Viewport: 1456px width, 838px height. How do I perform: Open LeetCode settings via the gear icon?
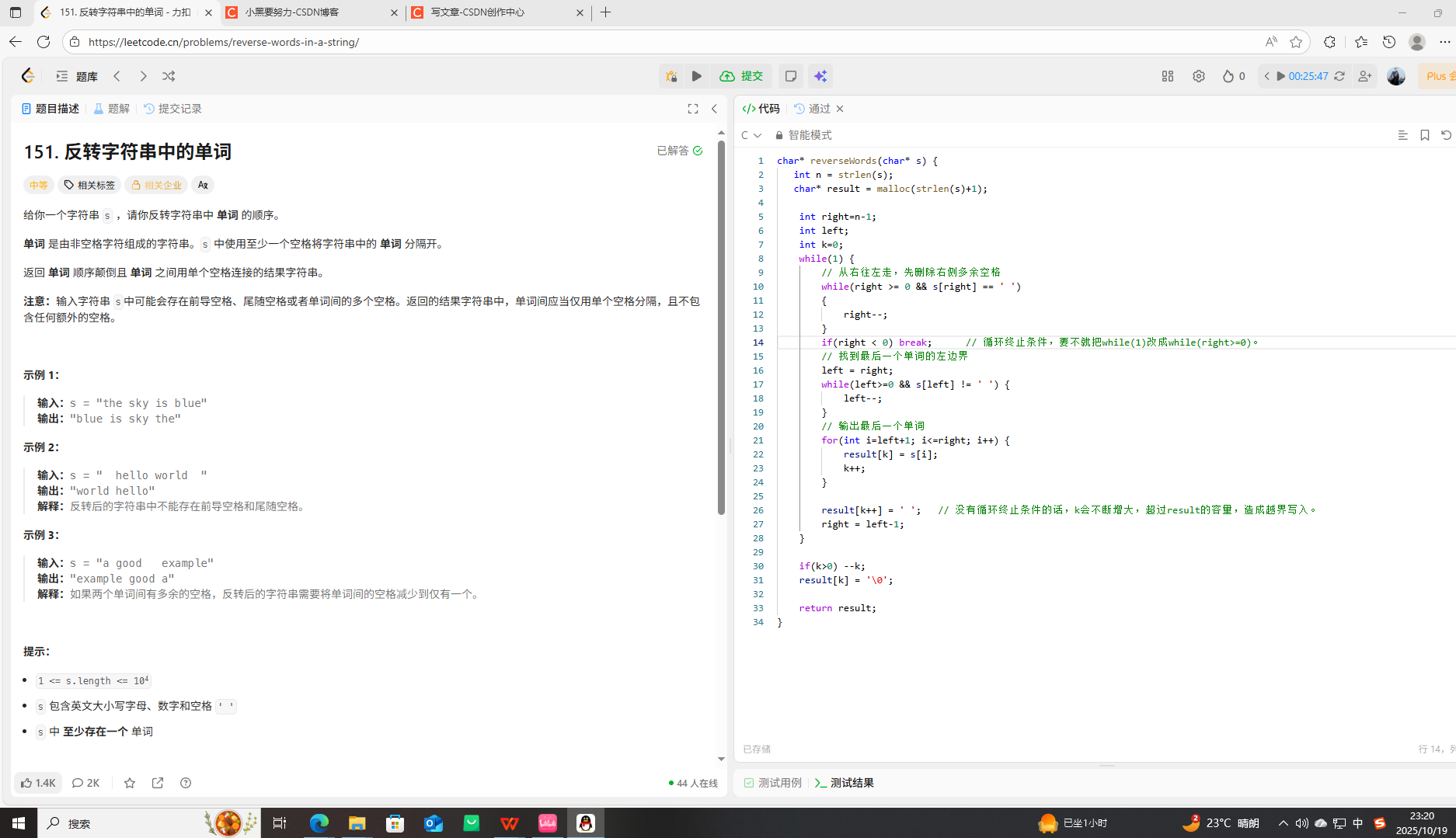point(1198,75)
